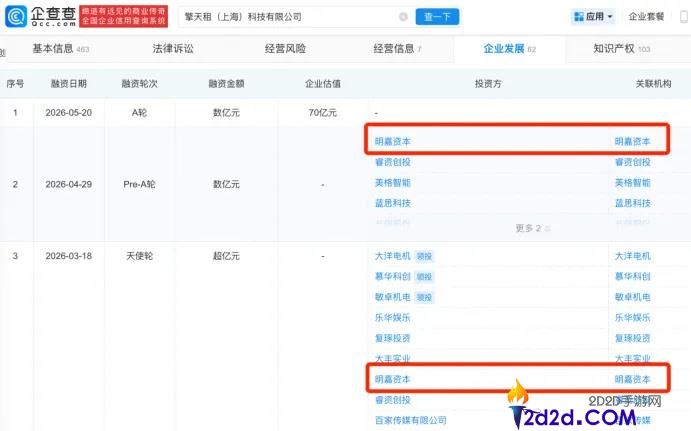The width and height of the screenshot is (691, 431).
Task: Open the 企业套餐 link
Action: (646, 17)
